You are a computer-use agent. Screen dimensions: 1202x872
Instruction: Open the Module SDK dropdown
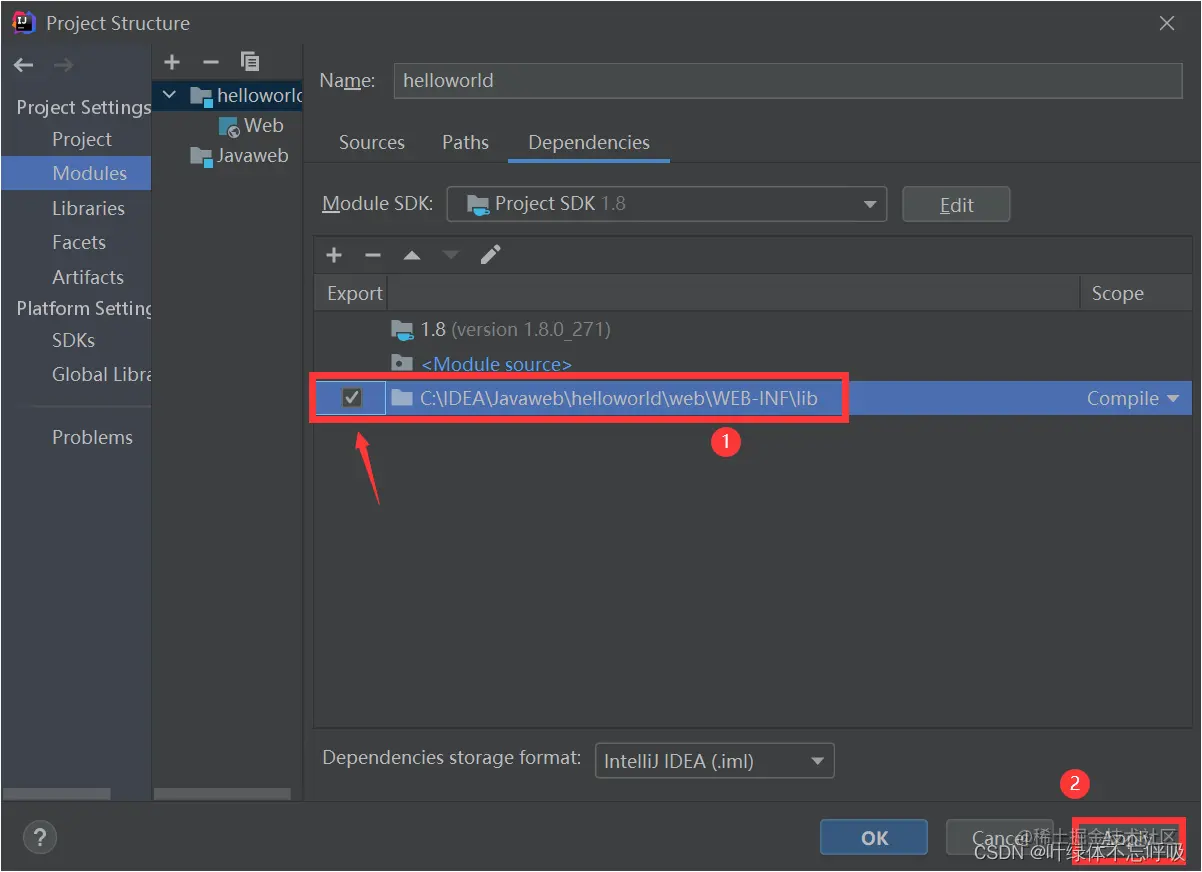666,204
